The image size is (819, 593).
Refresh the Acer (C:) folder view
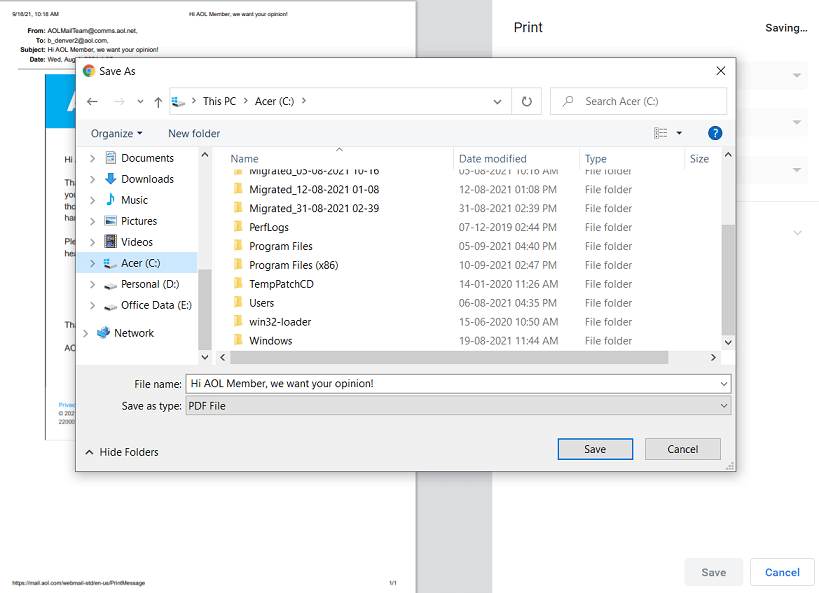[526, 100]
